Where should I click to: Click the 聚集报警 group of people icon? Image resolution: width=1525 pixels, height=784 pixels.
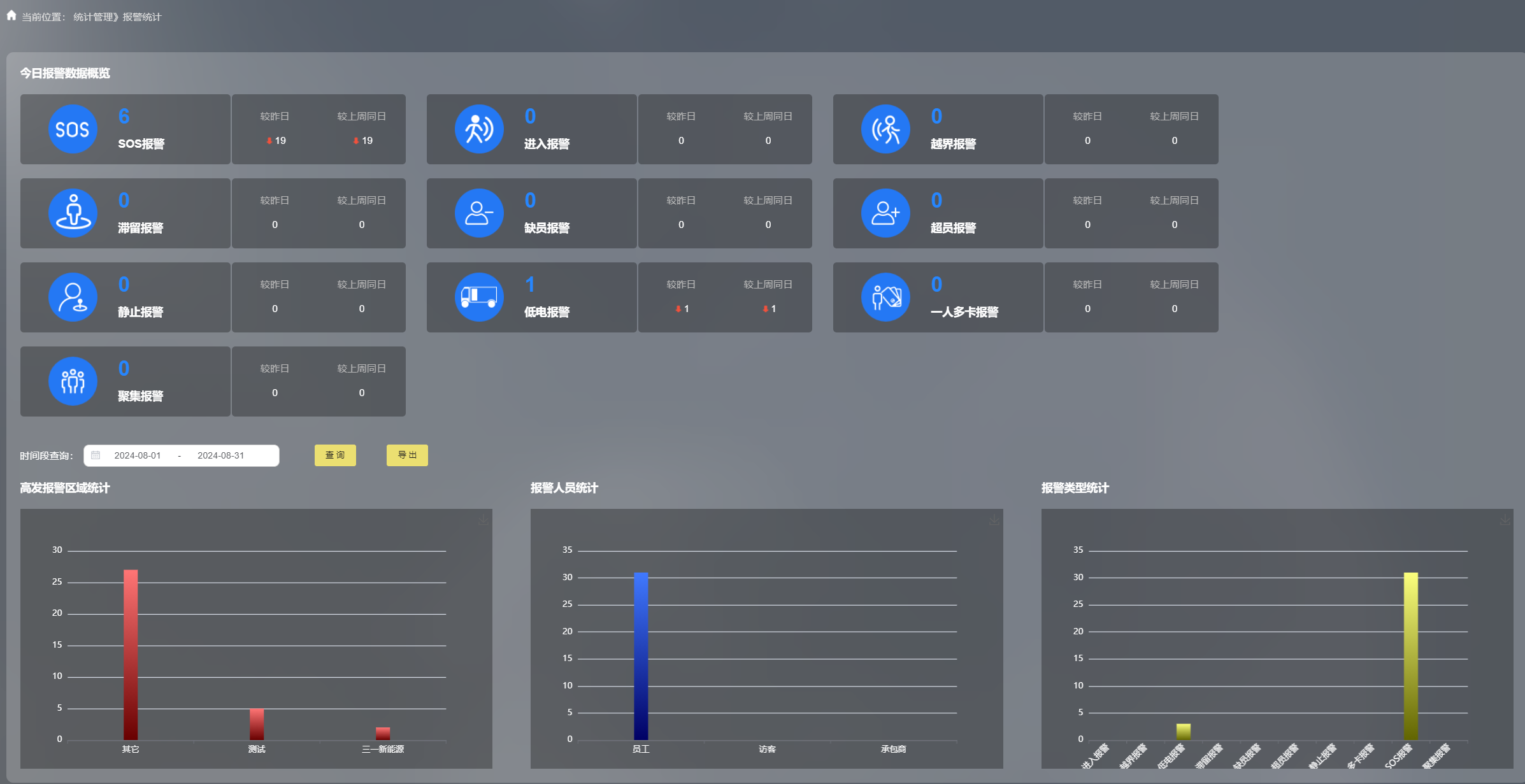pos(73,381)
